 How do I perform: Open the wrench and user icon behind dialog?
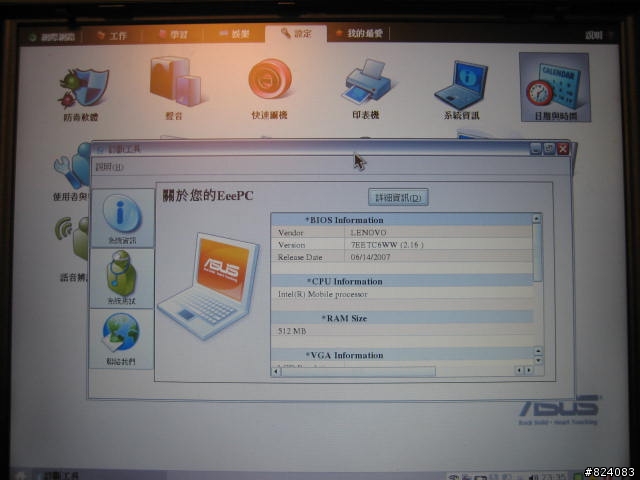[x=72, y=165]
